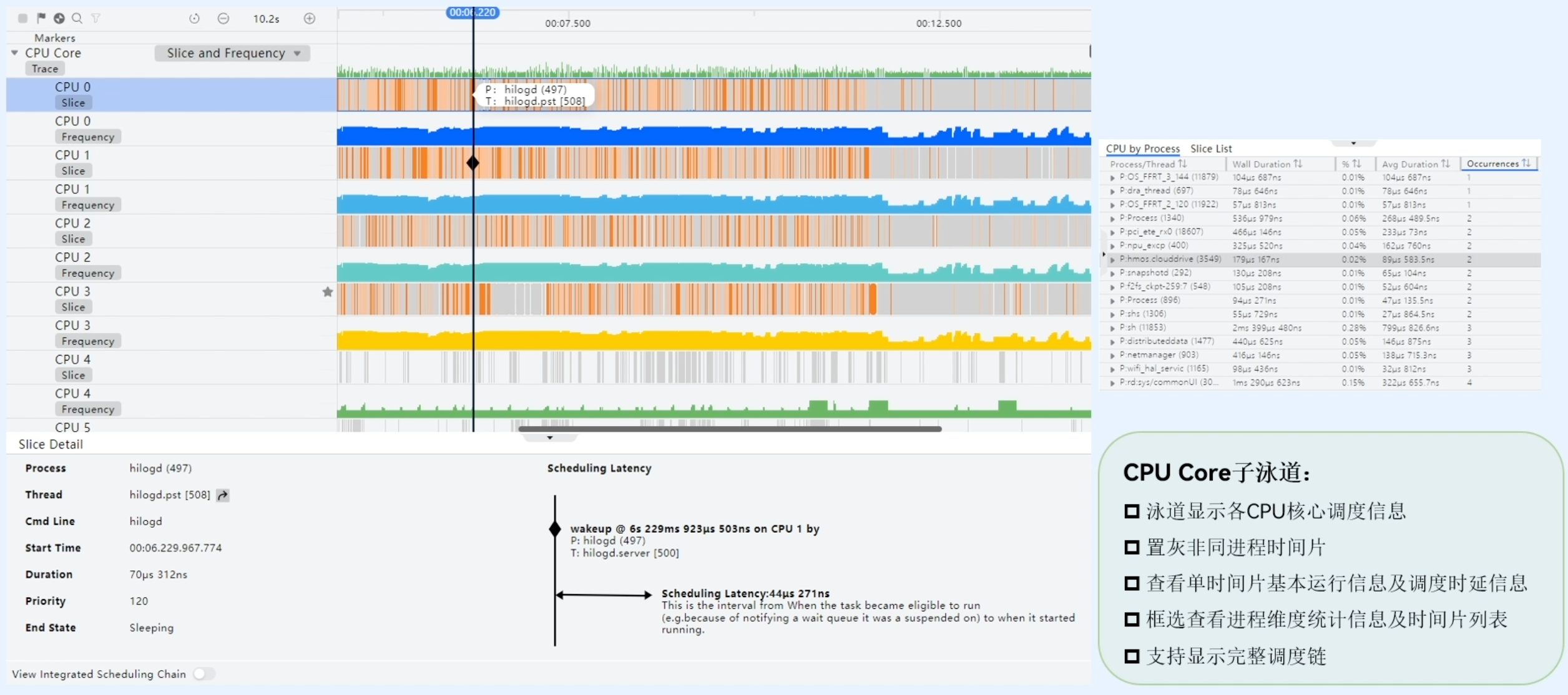Expand the P:netmanager (903) process row
1568x695 pixels.
pos(1112,356)
